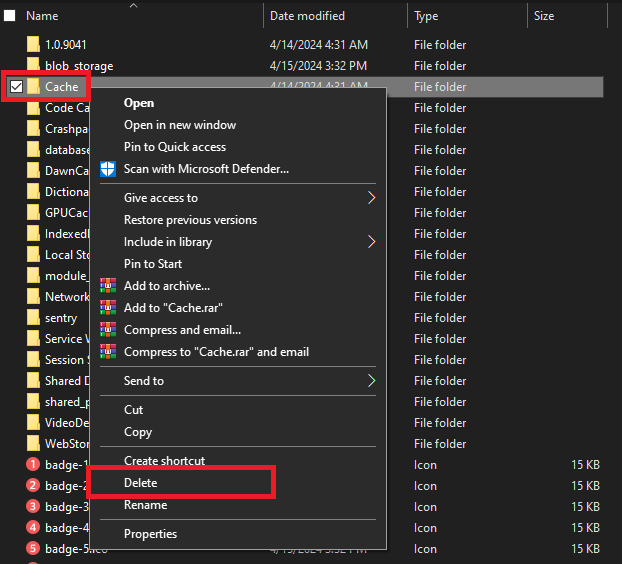This screenshot has width=622, height=564.
Task: Click the 1.0.9041 folder icon
Action: tap(33, 44)
